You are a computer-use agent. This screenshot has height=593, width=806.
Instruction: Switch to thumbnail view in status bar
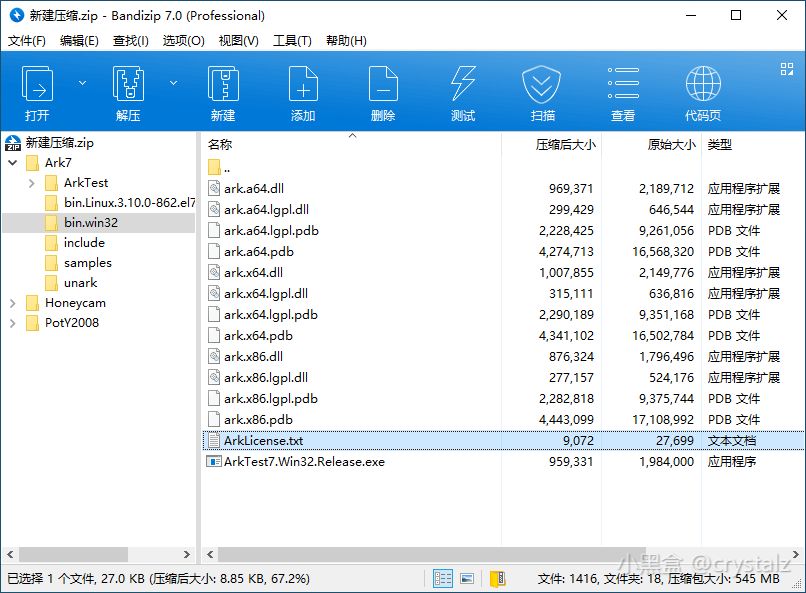466,577
